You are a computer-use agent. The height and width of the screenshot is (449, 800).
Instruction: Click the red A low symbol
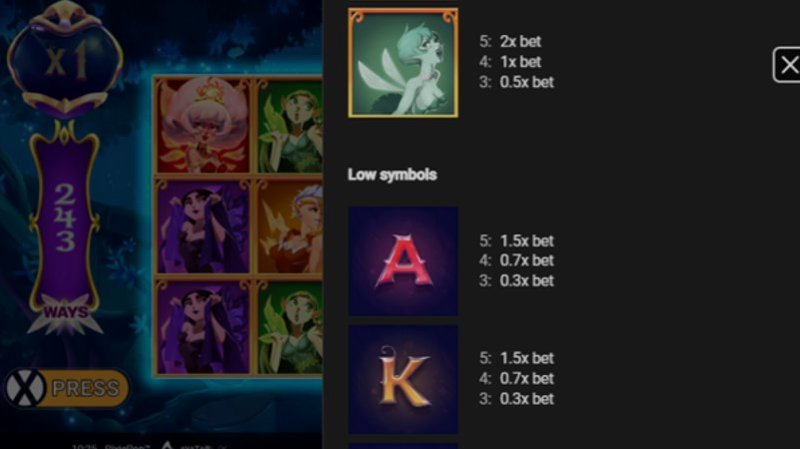[x=403, y=261]
